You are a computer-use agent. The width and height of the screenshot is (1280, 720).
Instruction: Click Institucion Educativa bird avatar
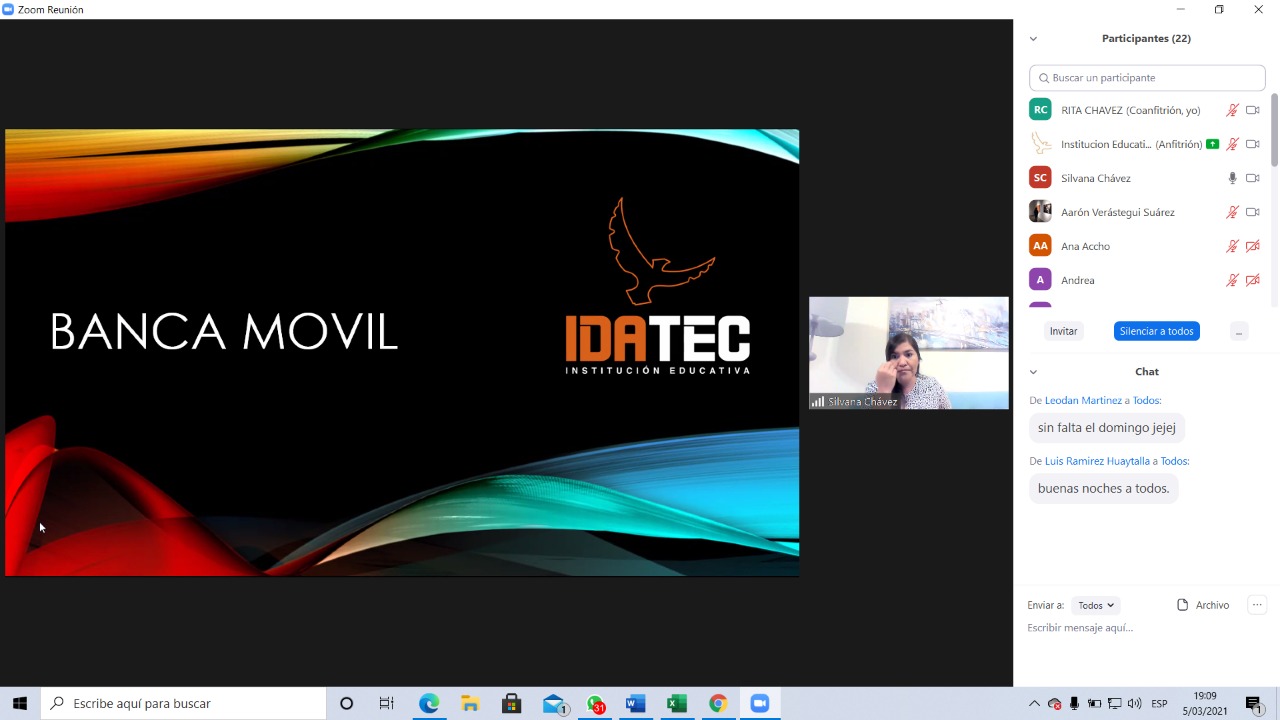coord(1040,144)
